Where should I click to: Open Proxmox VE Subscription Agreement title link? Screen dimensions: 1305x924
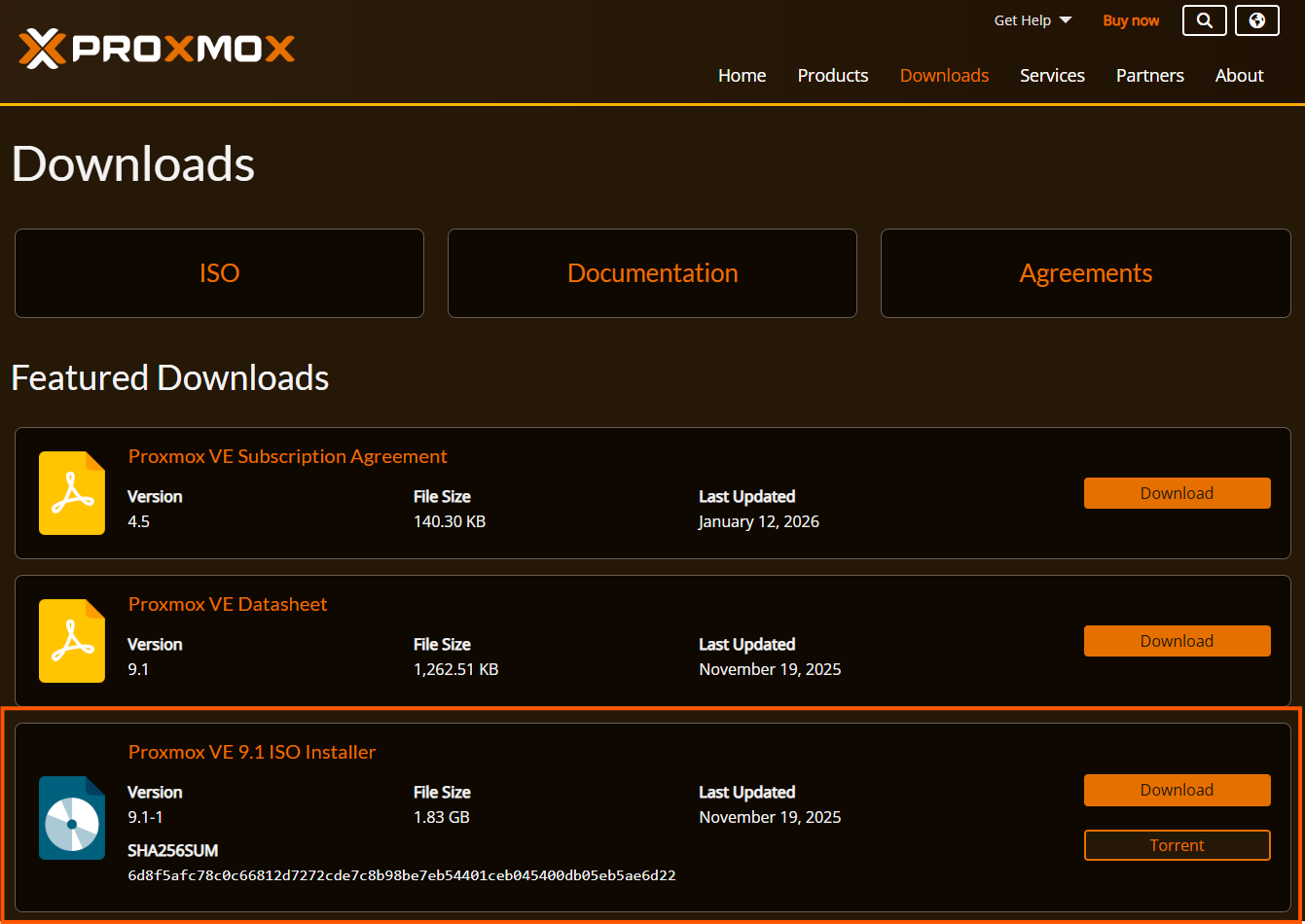click(x=288, y=456)
